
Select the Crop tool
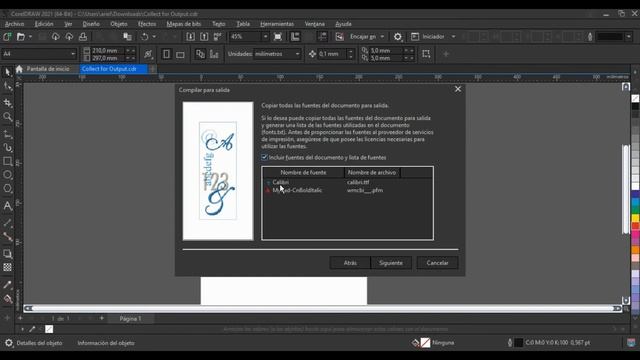click(x=7, y=102)
